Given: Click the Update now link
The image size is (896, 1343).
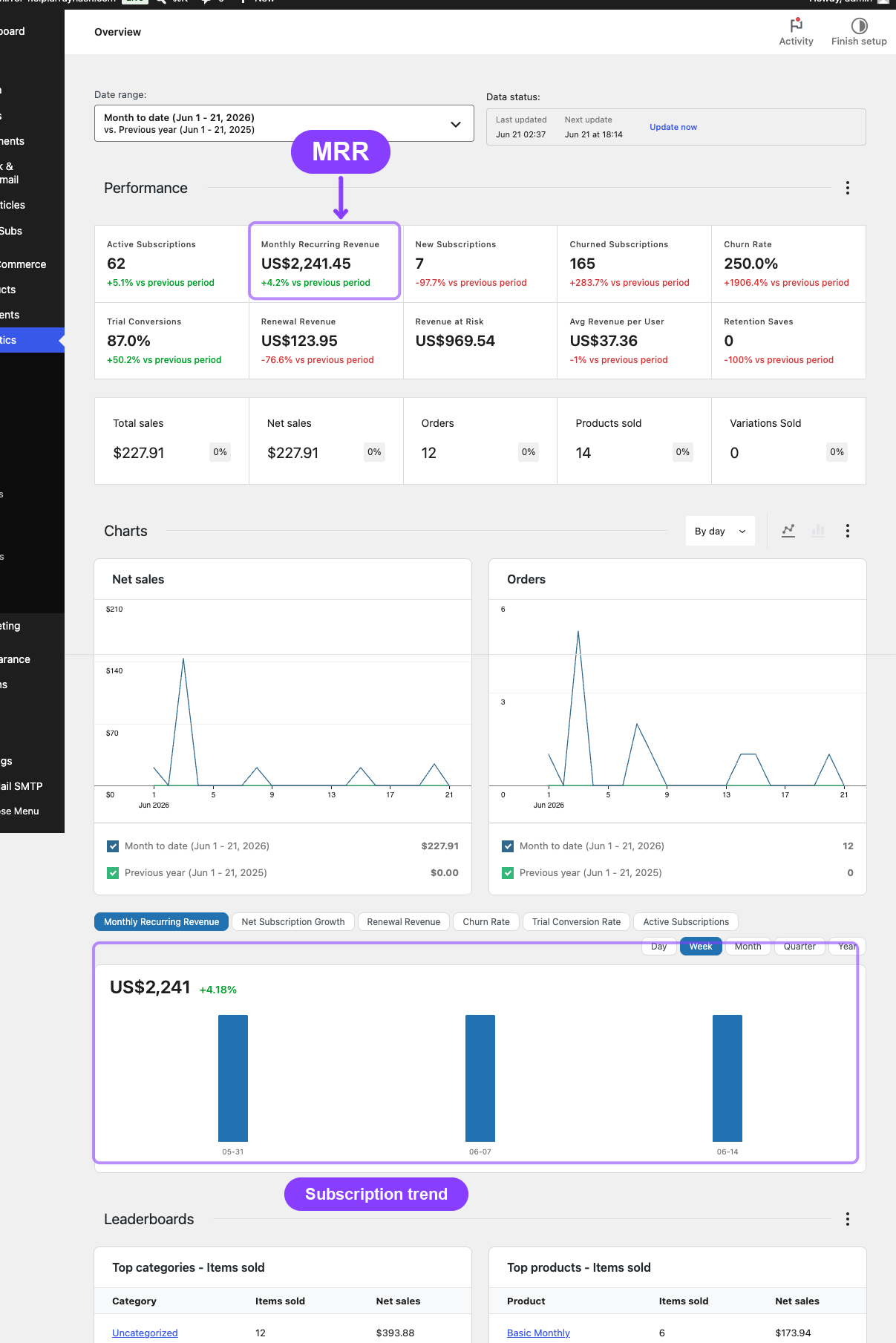Looking at the screenshot, I should point(673,127).
